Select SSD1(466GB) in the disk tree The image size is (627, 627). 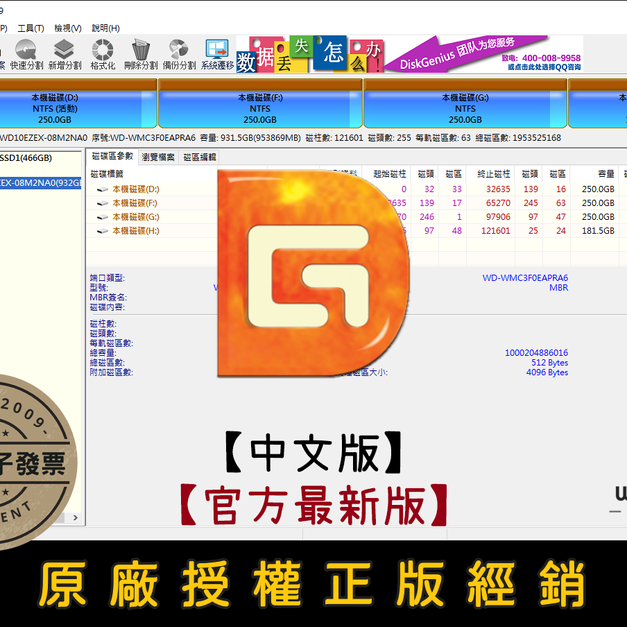tap(26, 158)
